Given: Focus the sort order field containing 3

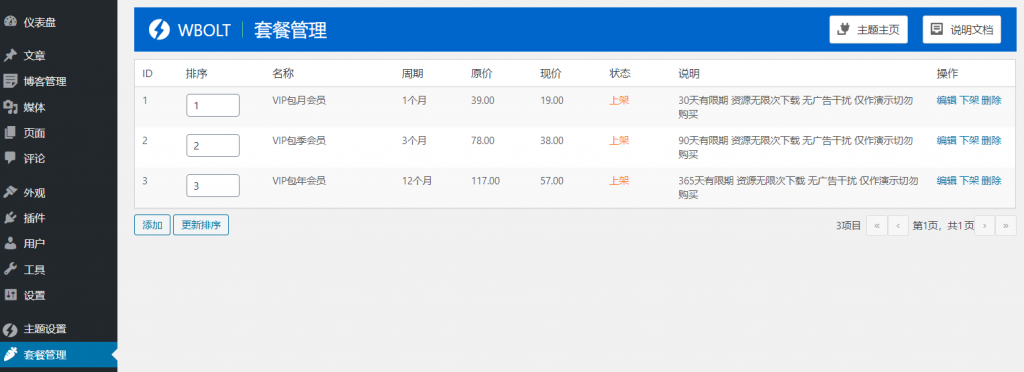Looking at the screenshot, I should (213, 185).
